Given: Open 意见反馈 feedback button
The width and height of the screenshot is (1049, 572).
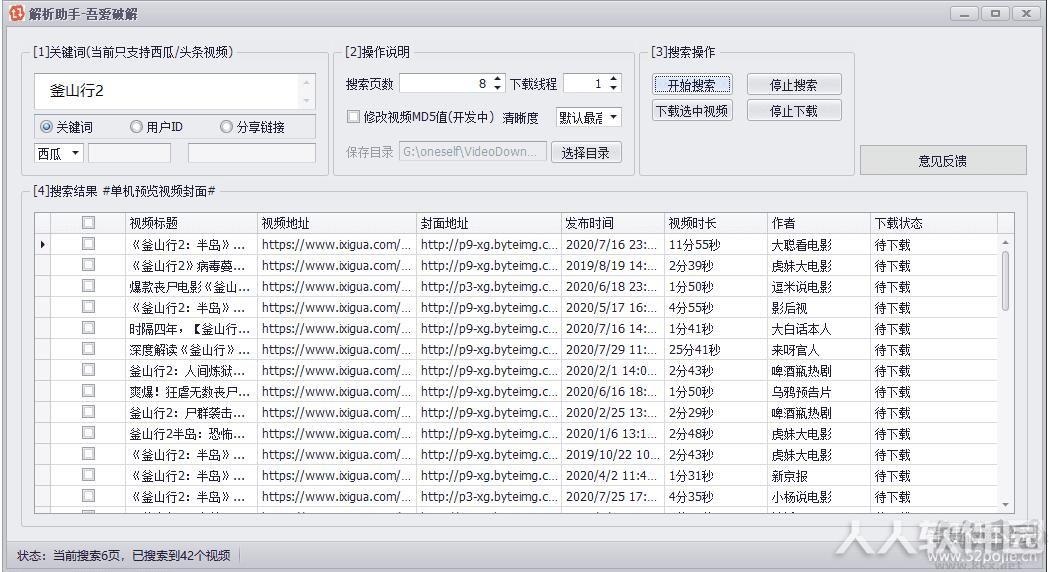Looking at the screenshot, I should point(943,161).
